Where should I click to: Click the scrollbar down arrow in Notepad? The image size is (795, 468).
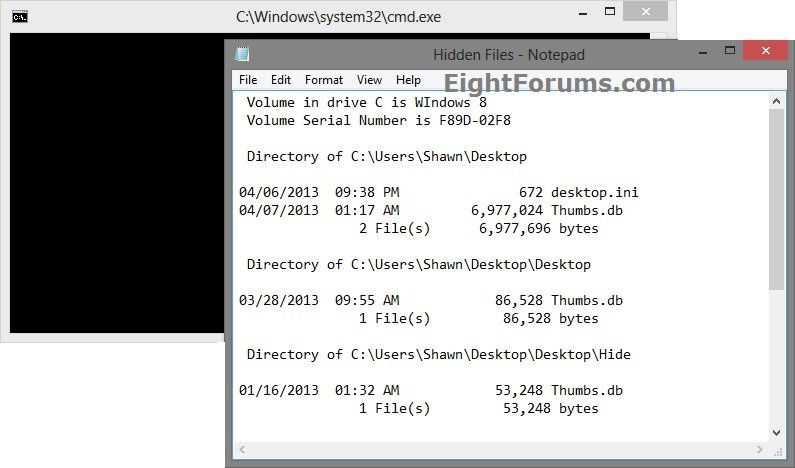777,431
